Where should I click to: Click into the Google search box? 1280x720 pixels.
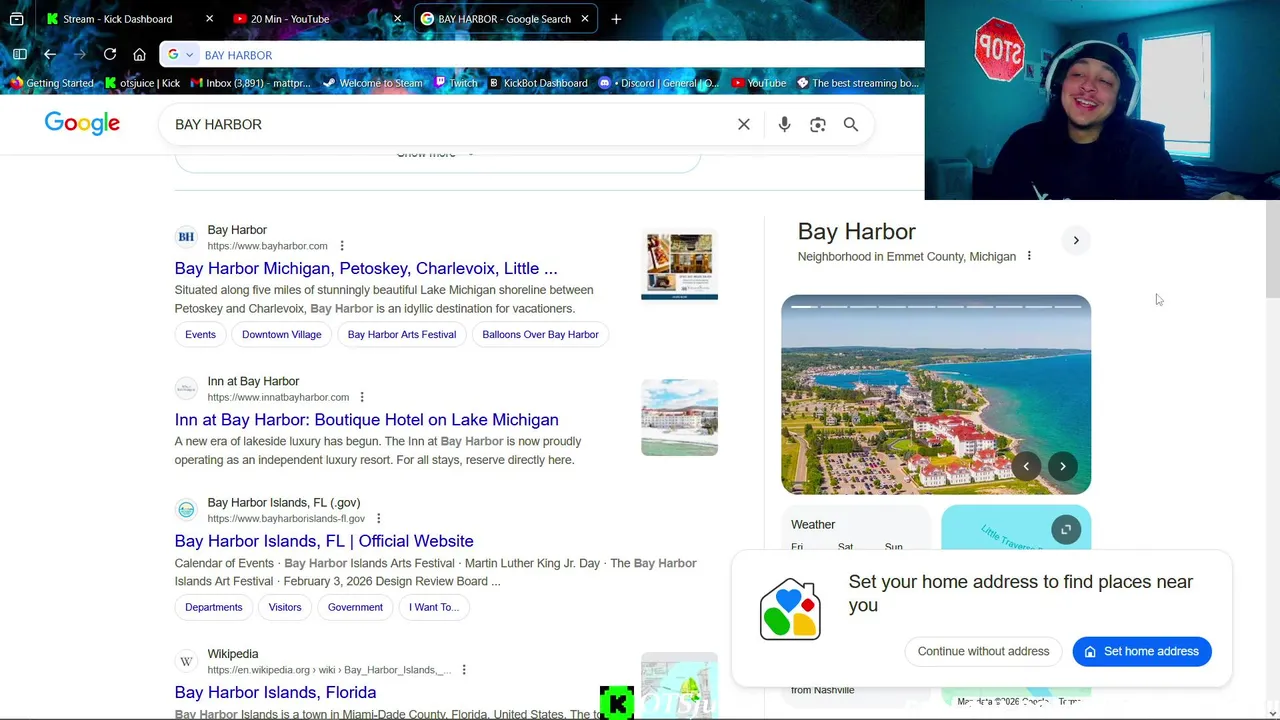(x=450, y=124)
